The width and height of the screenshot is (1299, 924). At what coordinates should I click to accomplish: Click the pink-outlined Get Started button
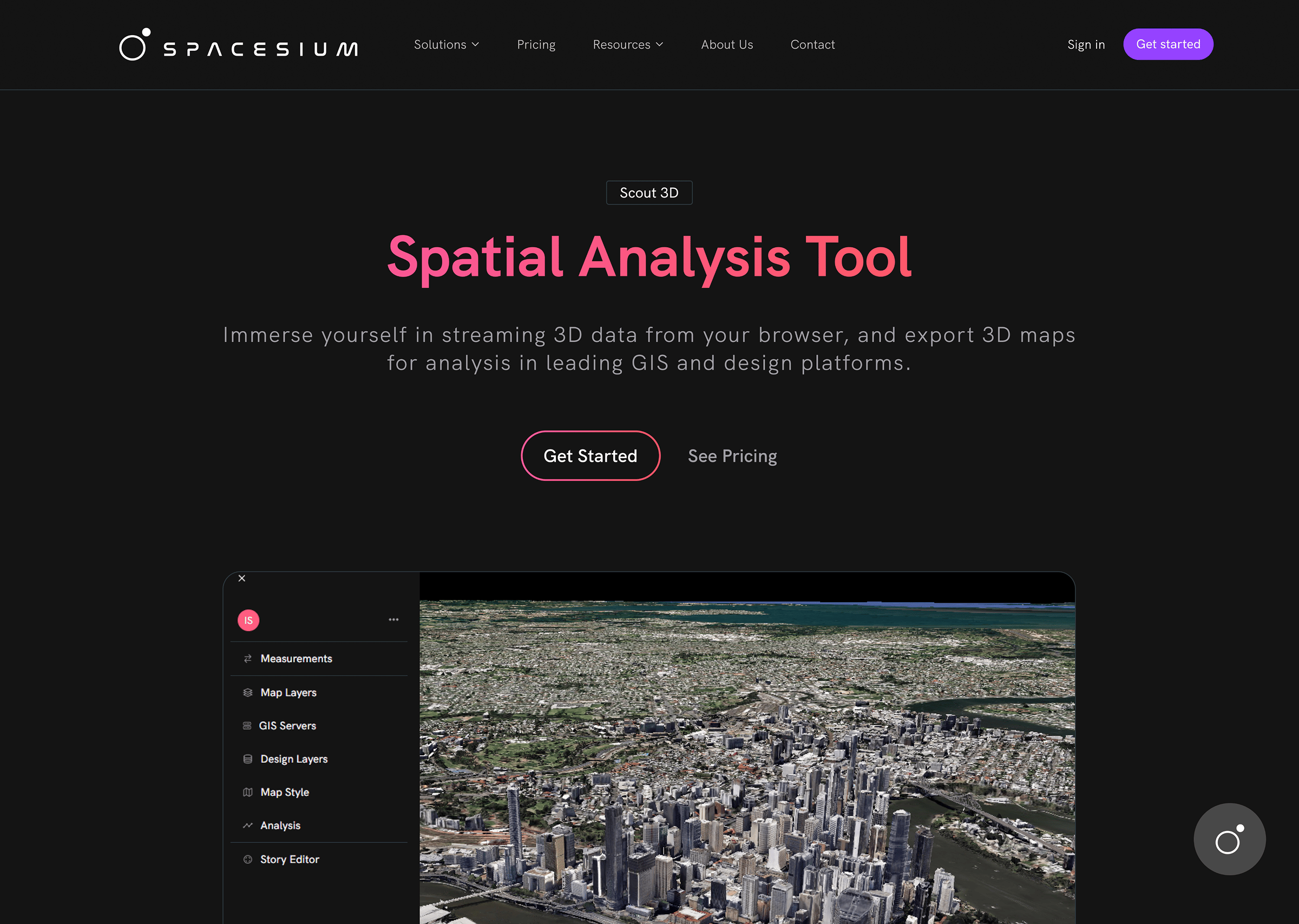click(x=591, y=456)
